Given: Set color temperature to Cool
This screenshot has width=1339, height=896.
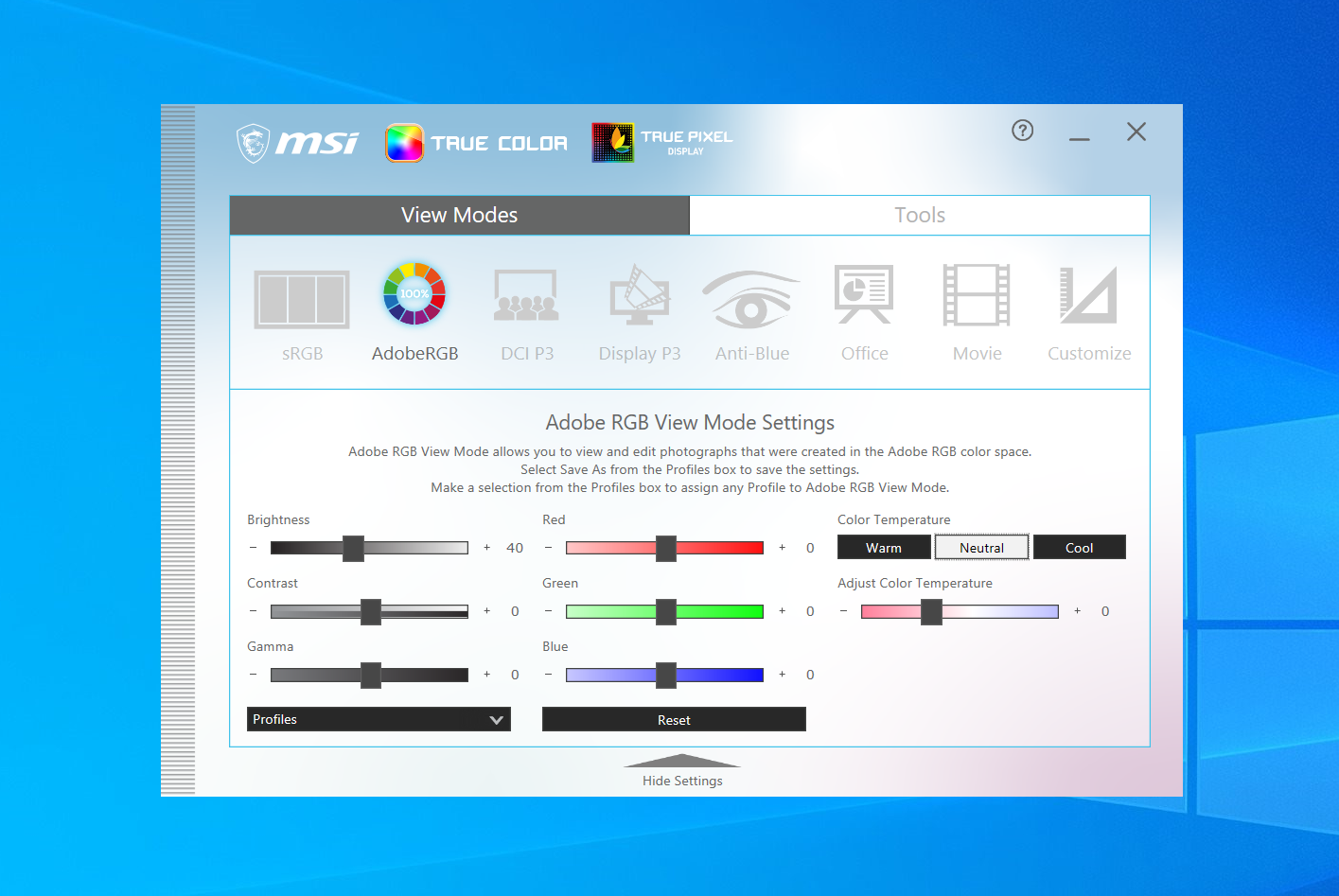Looking at the screenshot, I should click(1080, 548).
